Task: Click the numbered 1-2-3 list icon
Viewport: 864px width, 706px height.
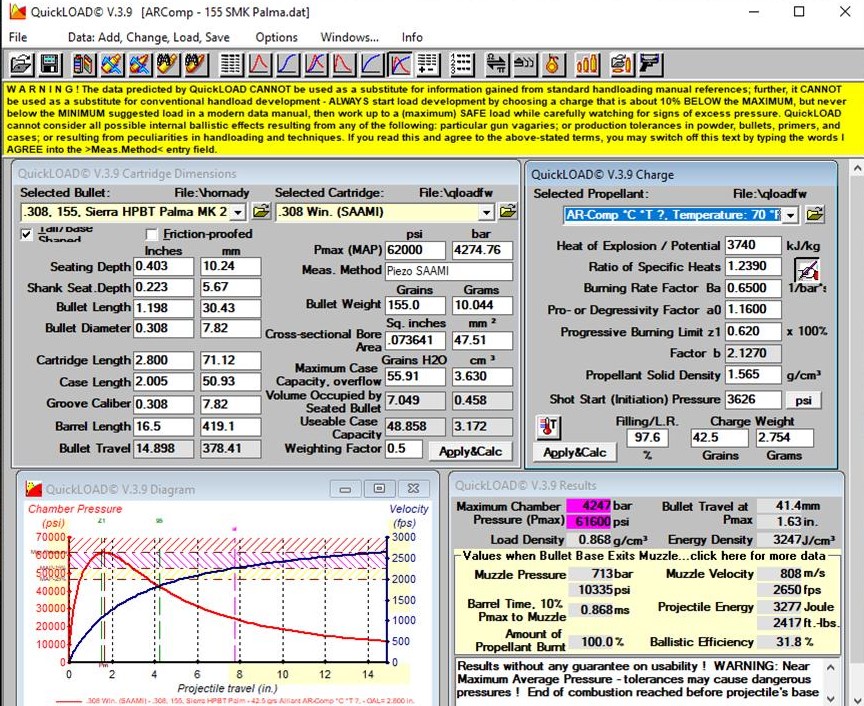Action: coord(461,64)
